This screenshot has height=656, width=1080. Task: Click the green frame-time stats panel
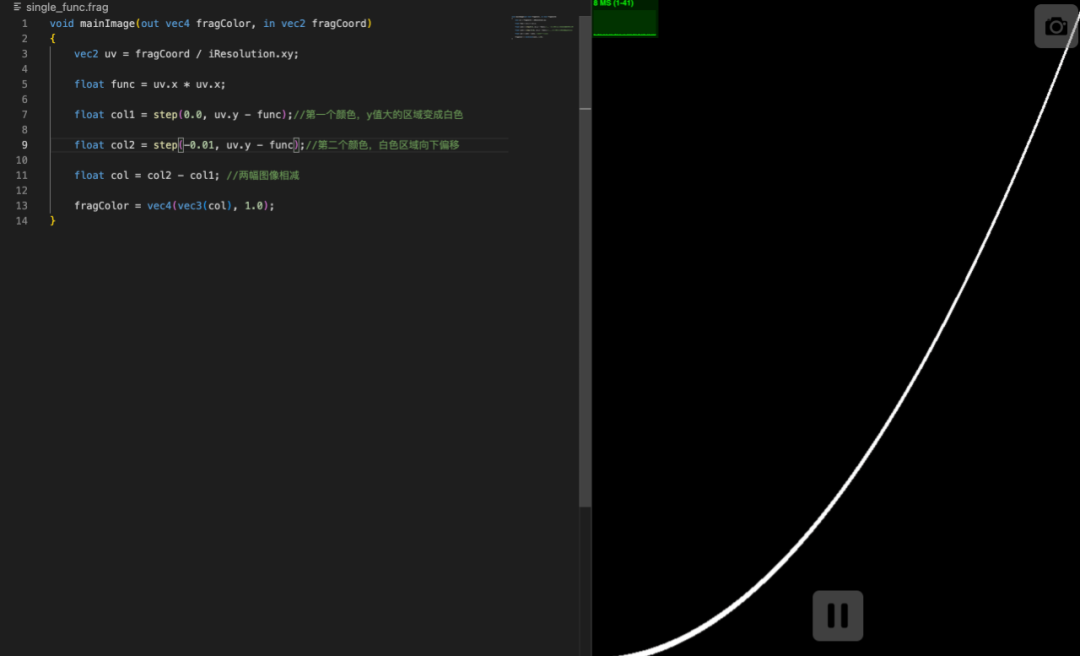point(624,18)
